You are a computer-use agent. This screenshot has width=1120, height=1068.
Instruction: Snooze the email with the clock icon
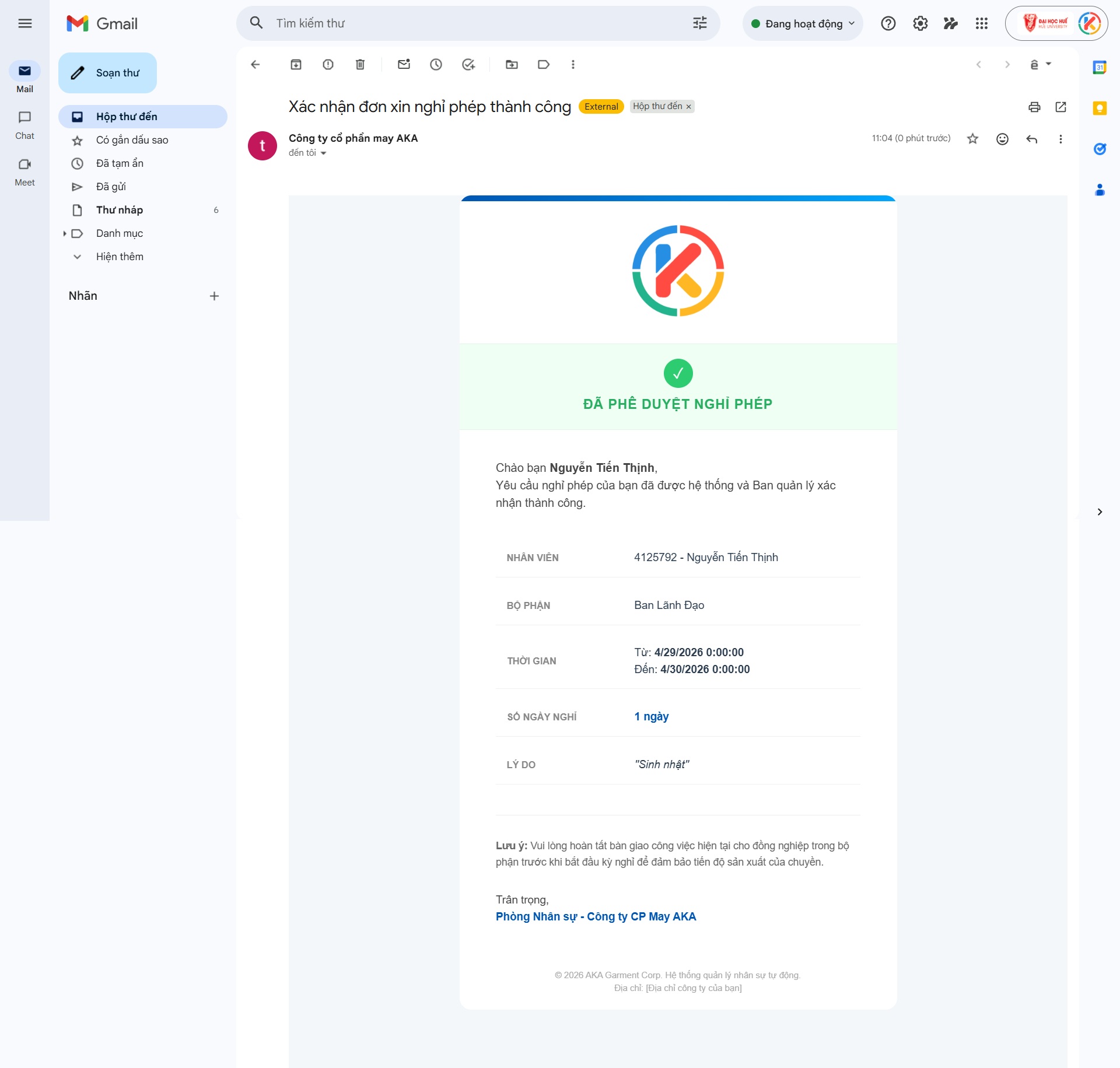click(x=436, y=65)
